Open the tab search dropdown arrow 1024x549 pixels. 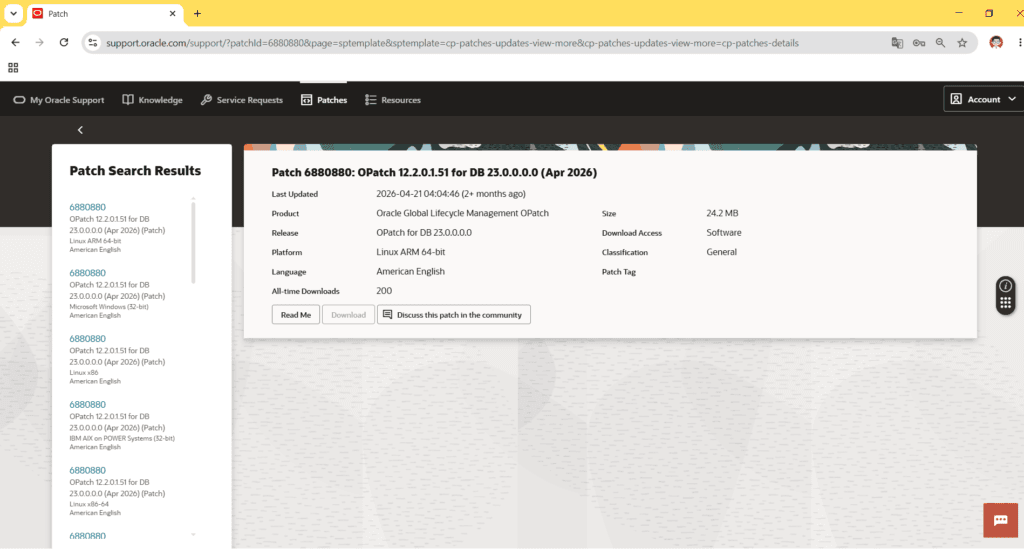click(x=13, y=13)
